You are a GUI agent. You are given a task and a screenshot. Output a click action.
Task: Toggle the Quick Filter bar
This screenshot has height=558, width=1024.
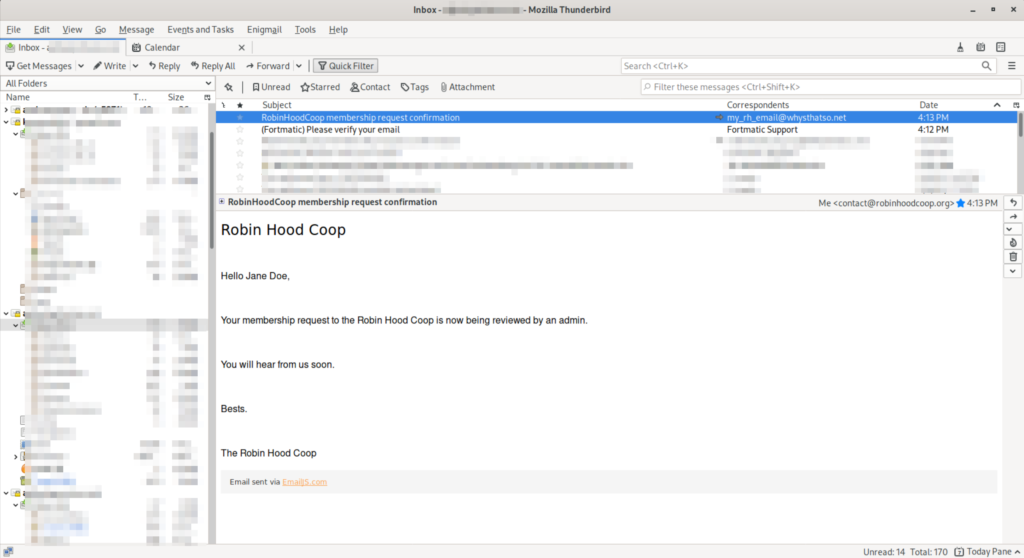click(x=346, y=66)
